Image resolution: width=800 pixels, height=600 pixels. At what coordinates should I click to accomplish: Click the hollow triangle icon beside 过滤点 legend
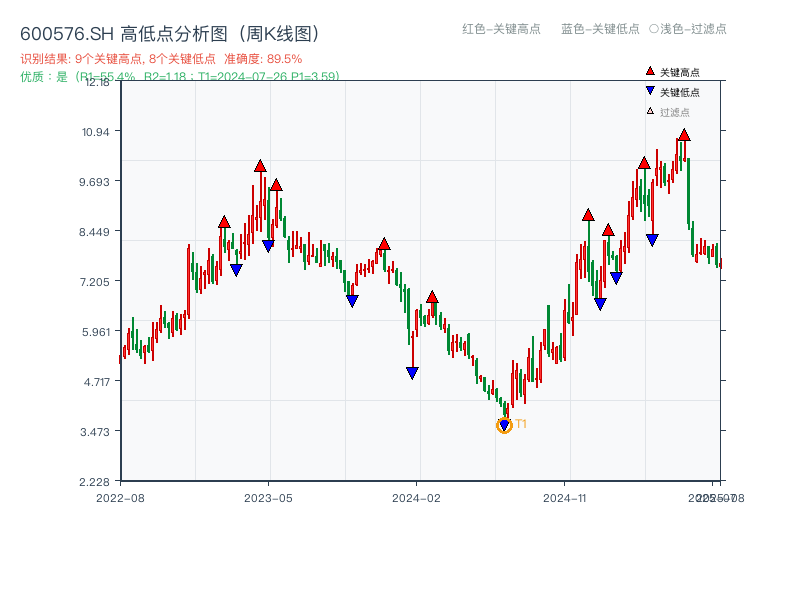[650, 111]
